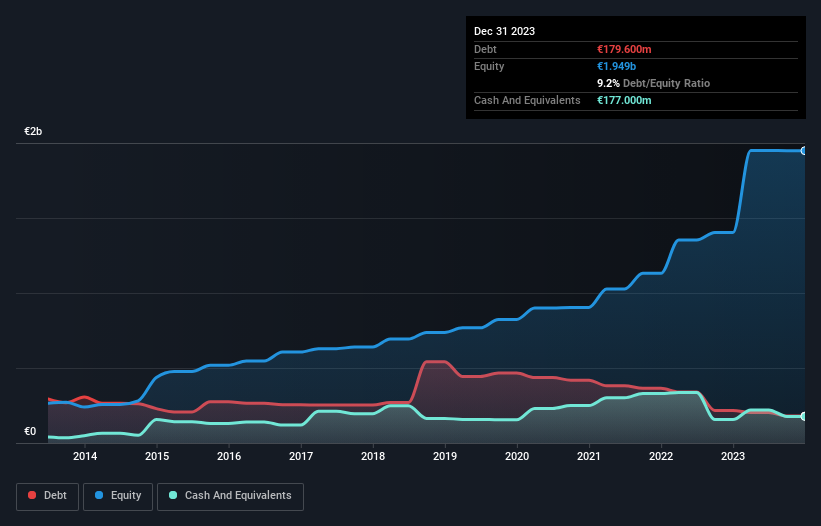Click the Dec 31 2023 tooltip date
Viewport: 821px width, 526px height.
click(504, 31)
